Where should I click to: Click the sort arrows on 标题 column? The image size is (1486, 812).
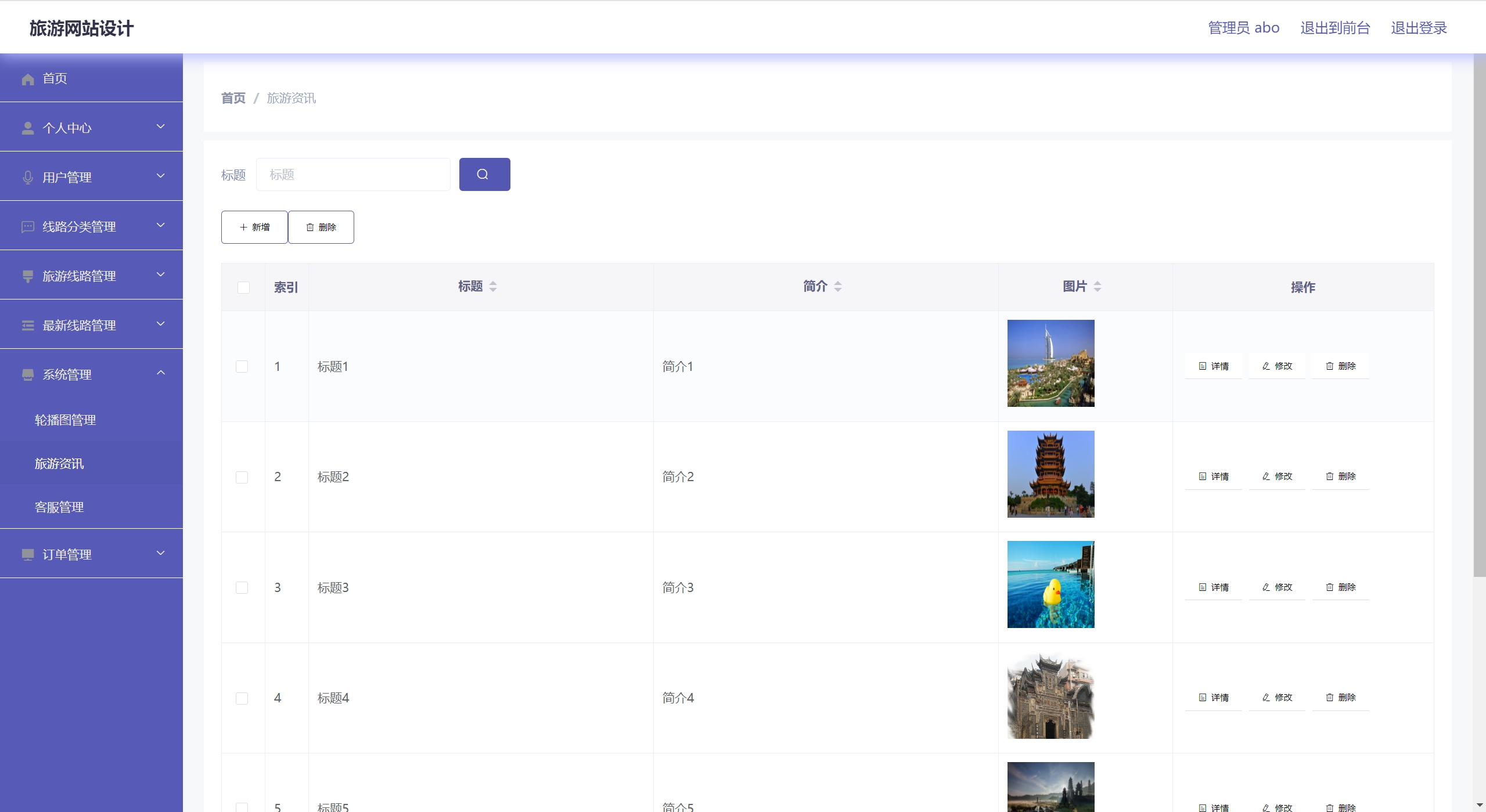click(x=493, y=286)
